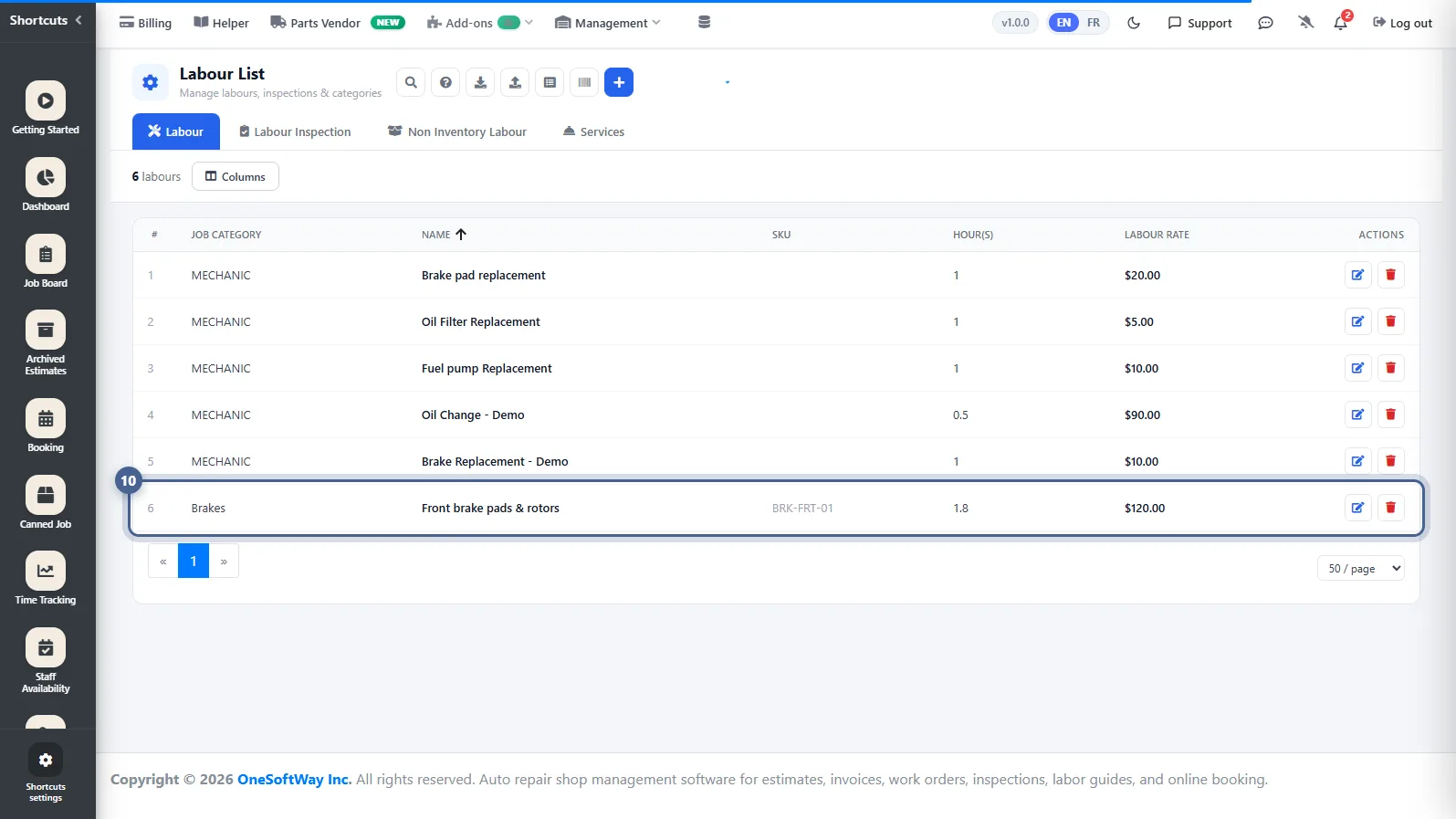Delete the Front brake pads & rotors labour
The width and height of the screenshot is (1456, 819).
coord(1391,508)
